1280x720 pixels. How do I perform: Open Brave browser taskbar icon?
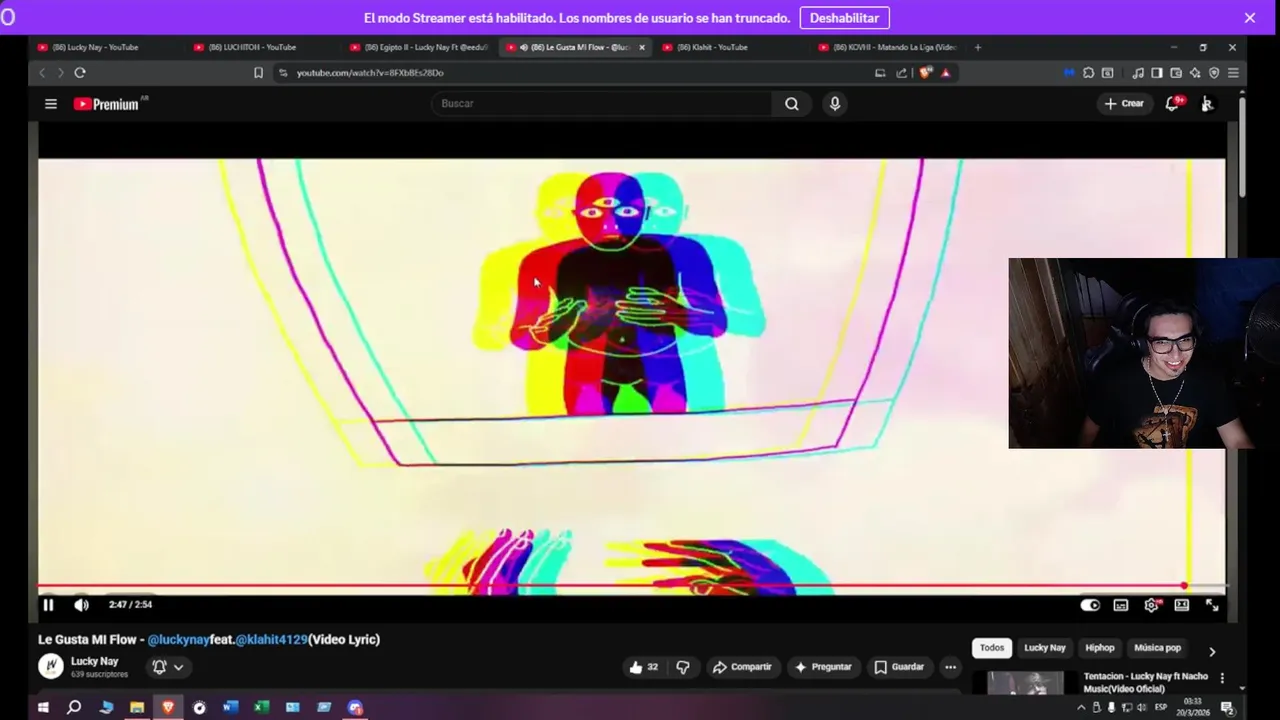tap(168, 707)
